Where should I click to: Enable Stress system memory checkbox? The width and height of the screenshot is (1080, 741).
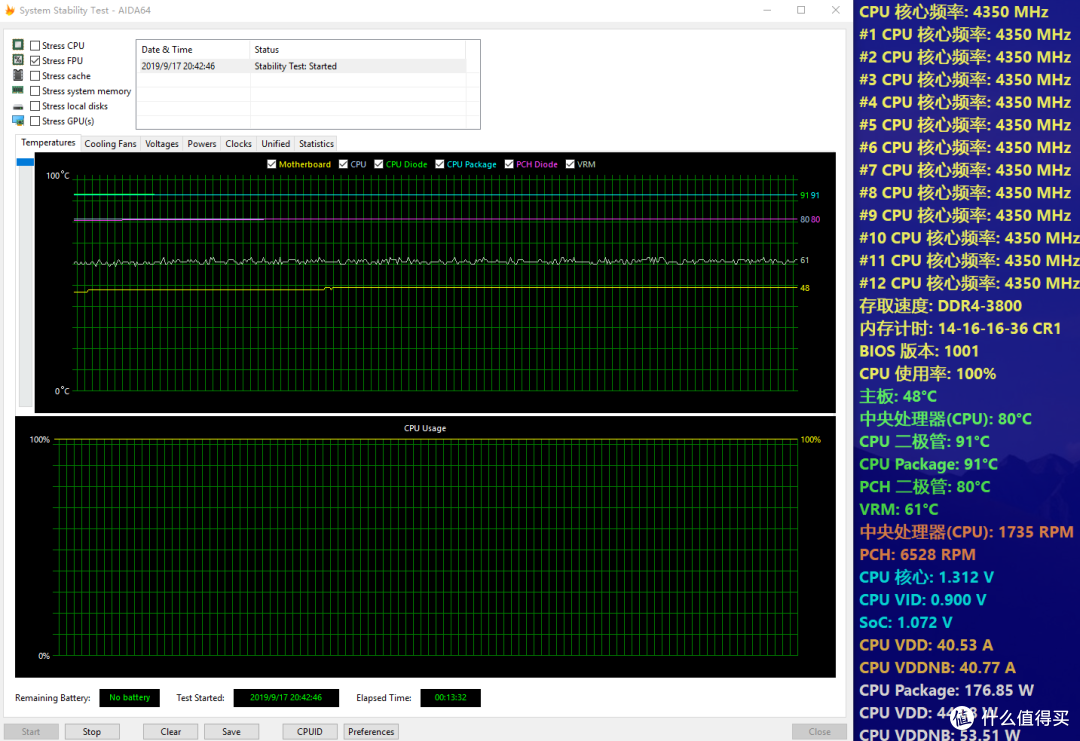[35, 91]
